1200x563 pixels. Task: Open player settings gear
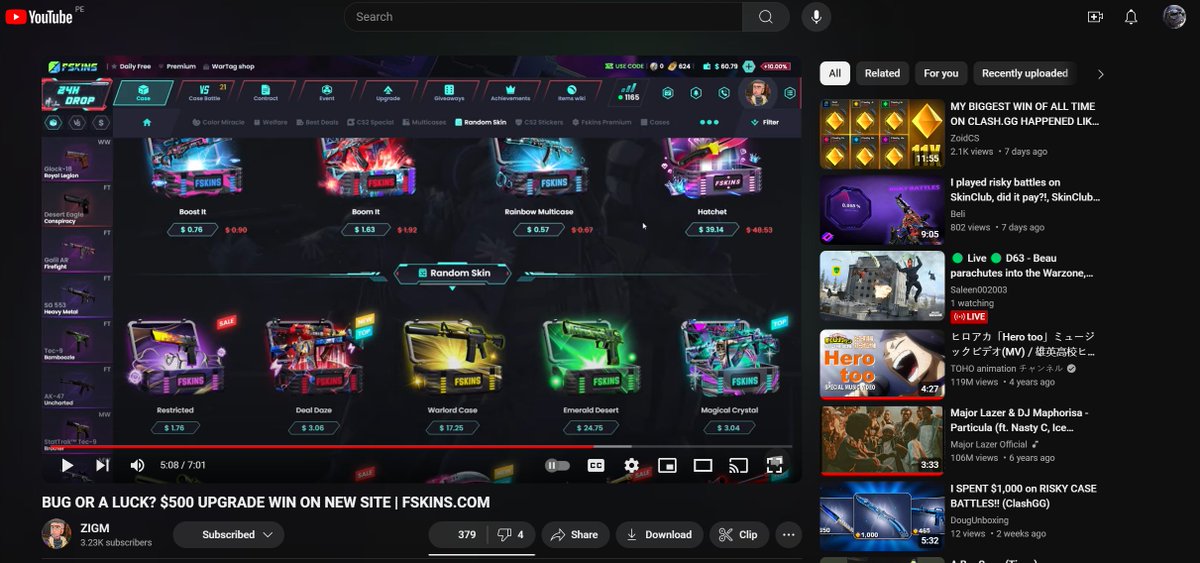(631, 465)
